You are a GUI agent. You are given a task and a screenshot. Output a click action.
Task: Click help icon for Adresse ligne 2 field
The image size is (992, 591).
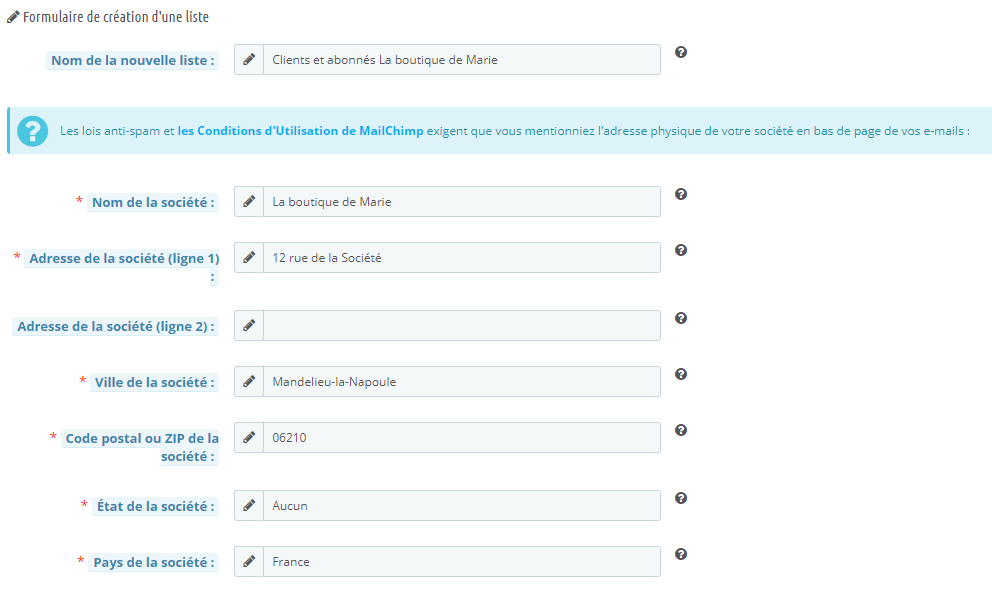[681, 318]
